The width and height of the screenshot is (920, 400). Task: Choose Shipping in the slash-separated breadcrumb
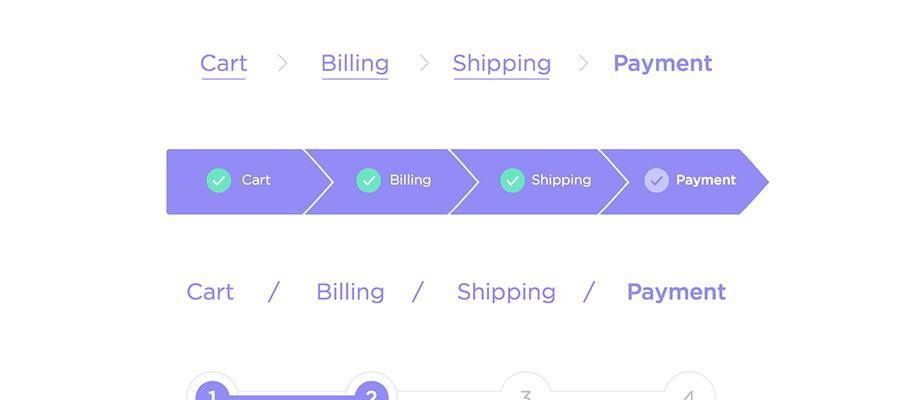click(x=506, y=293)
